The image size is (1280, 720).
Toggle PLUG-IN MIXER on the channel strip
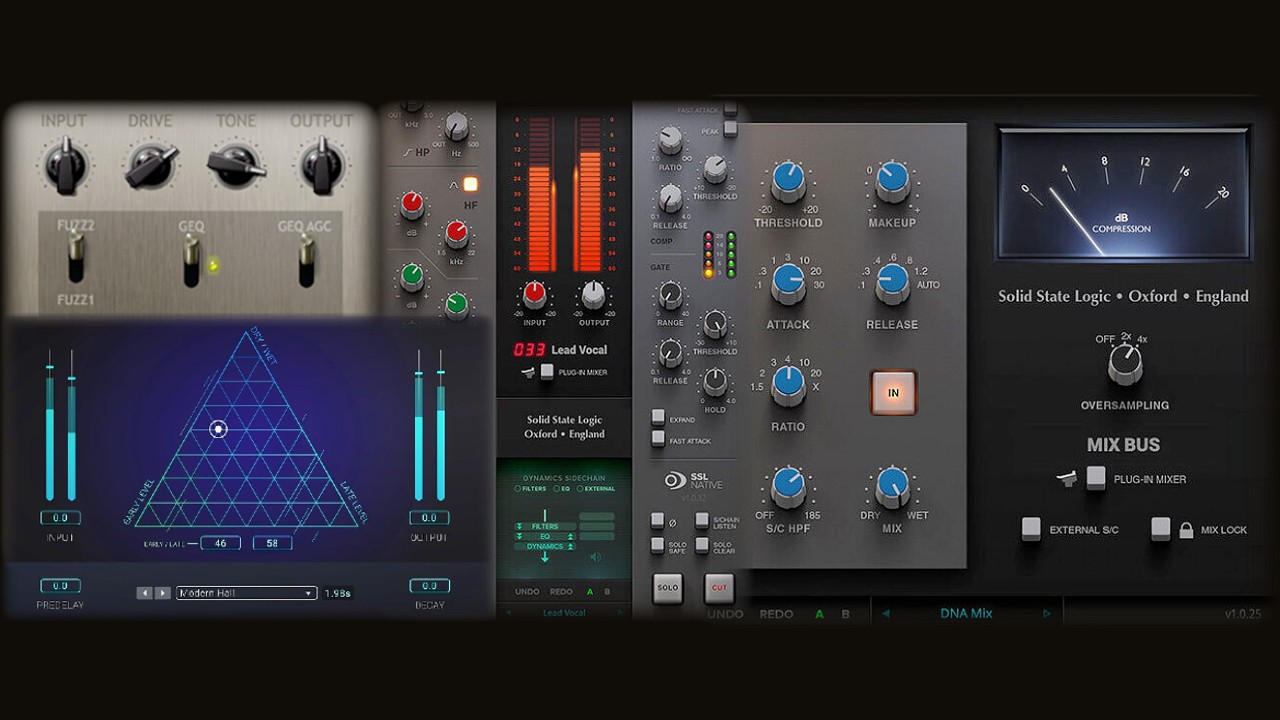point(547,371)
